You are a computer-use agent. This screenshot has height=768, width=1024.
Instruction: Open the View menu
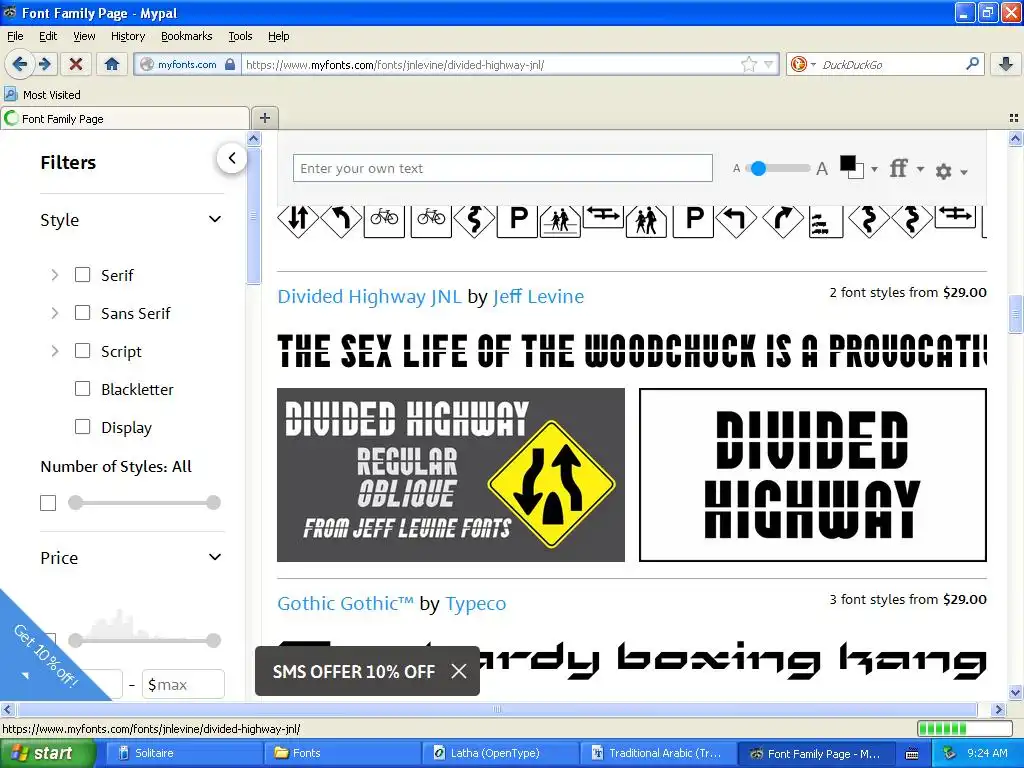(84, 36)
